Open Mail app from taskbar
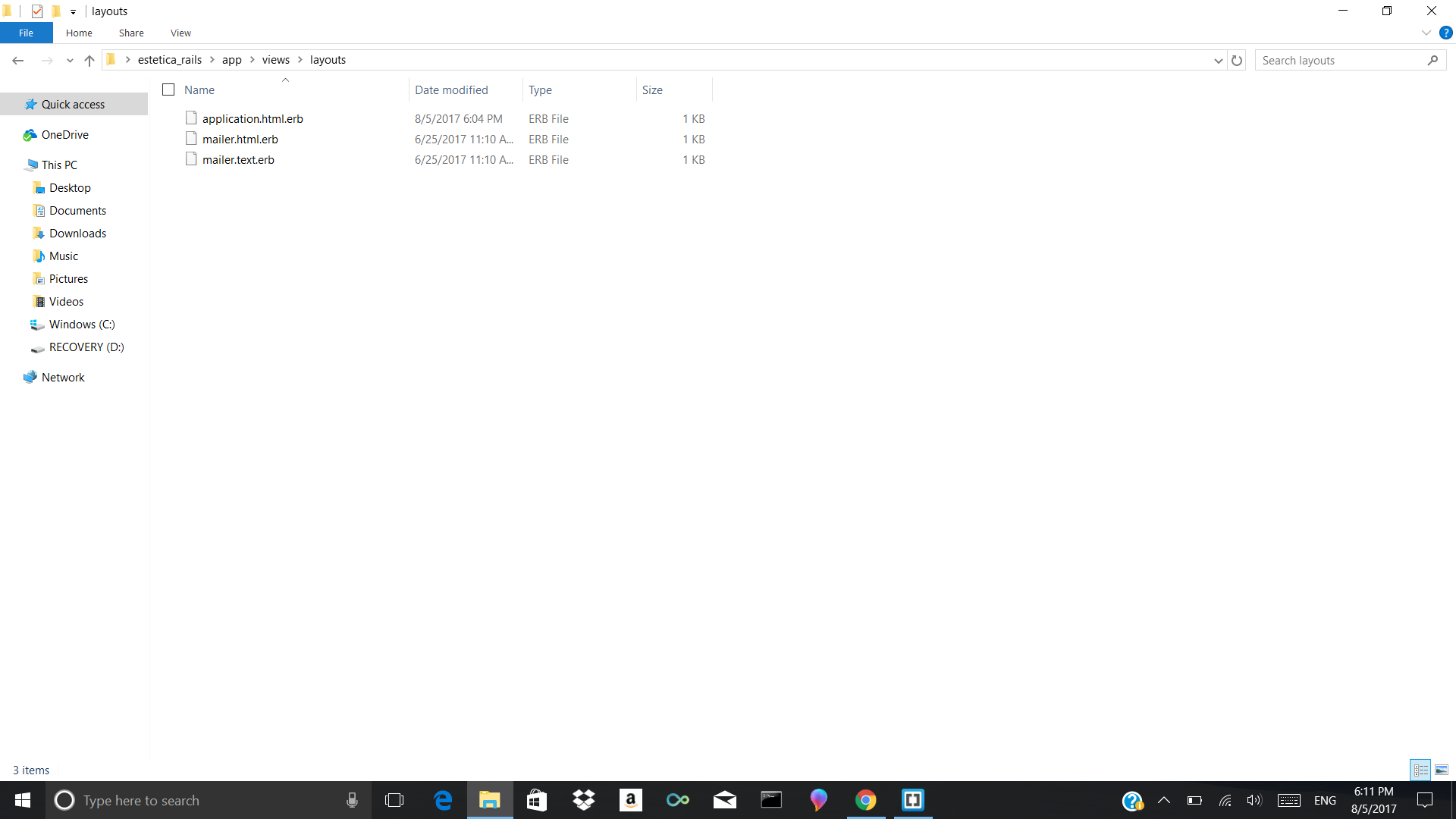The width and height of the screenshot is (1456, 819). pos(725,800)
